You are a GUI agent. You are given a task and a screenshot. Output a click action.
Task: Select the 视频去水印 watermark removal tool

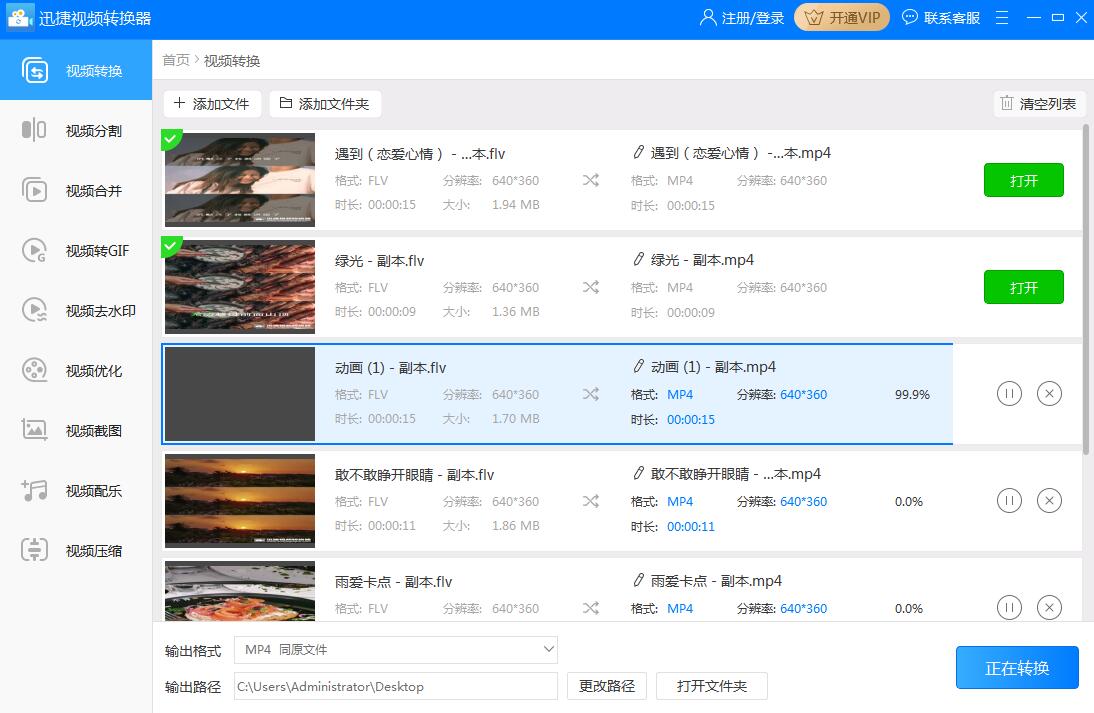coord(75,310)
